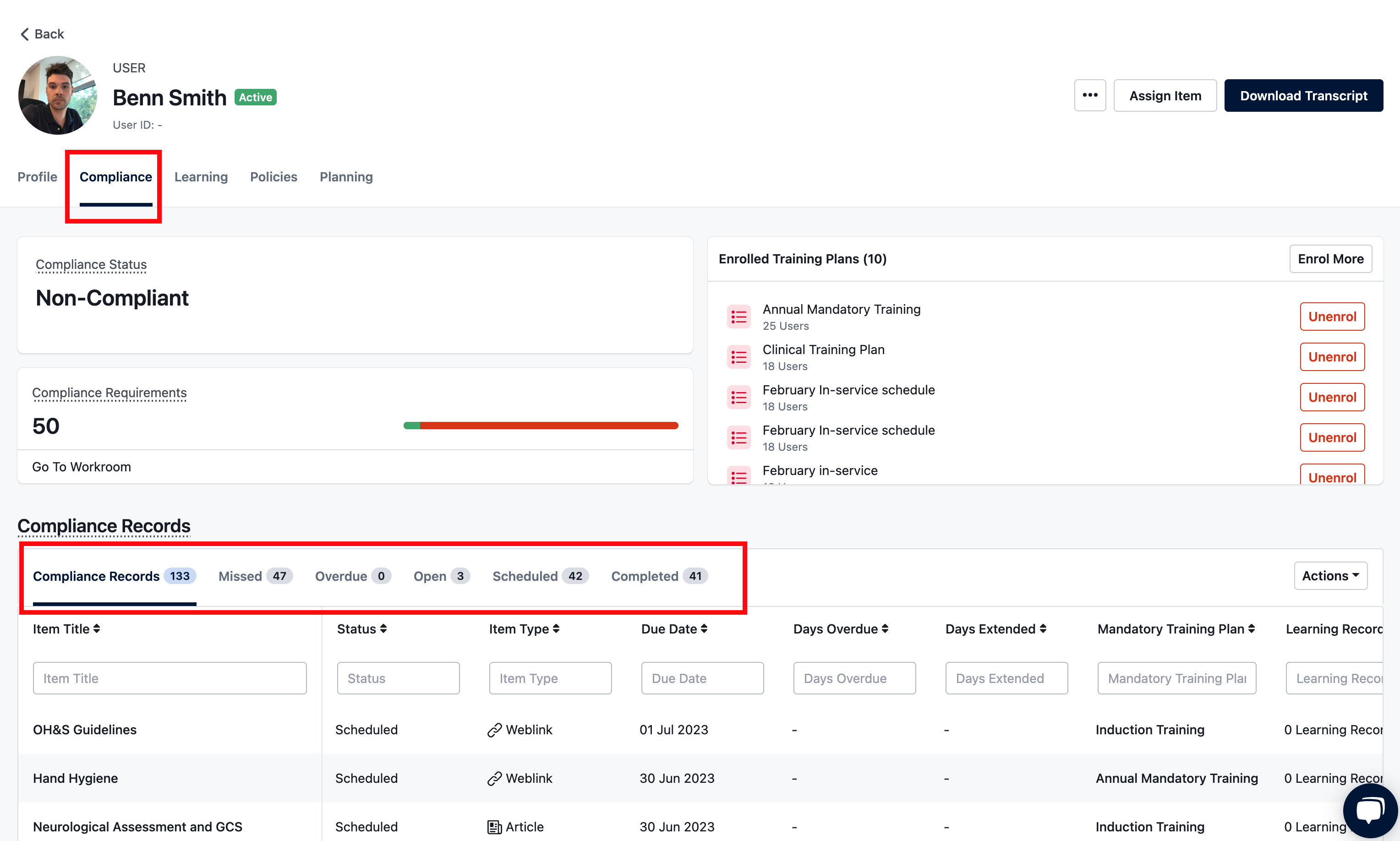Click the compliance requirements progress bar
This screenshot has height=841, width=1400.
click(541, 425)
